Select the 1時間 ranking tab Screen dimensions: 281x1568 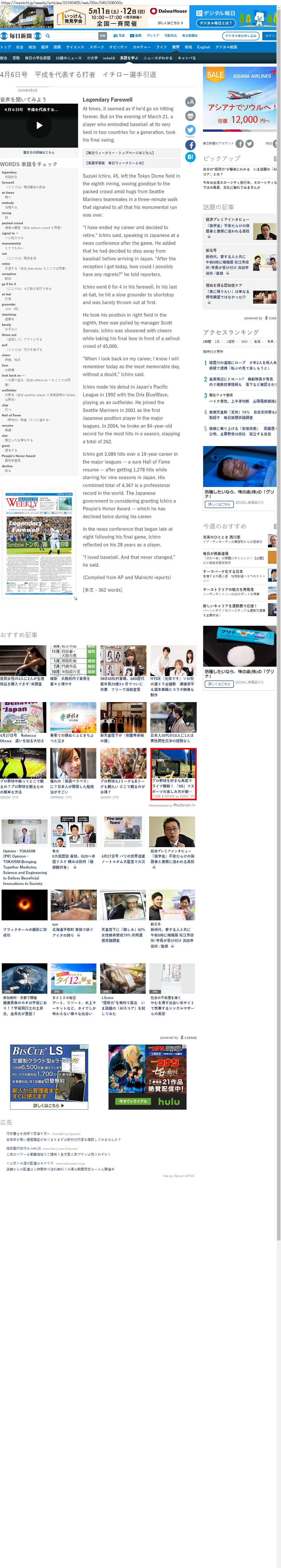207,341
